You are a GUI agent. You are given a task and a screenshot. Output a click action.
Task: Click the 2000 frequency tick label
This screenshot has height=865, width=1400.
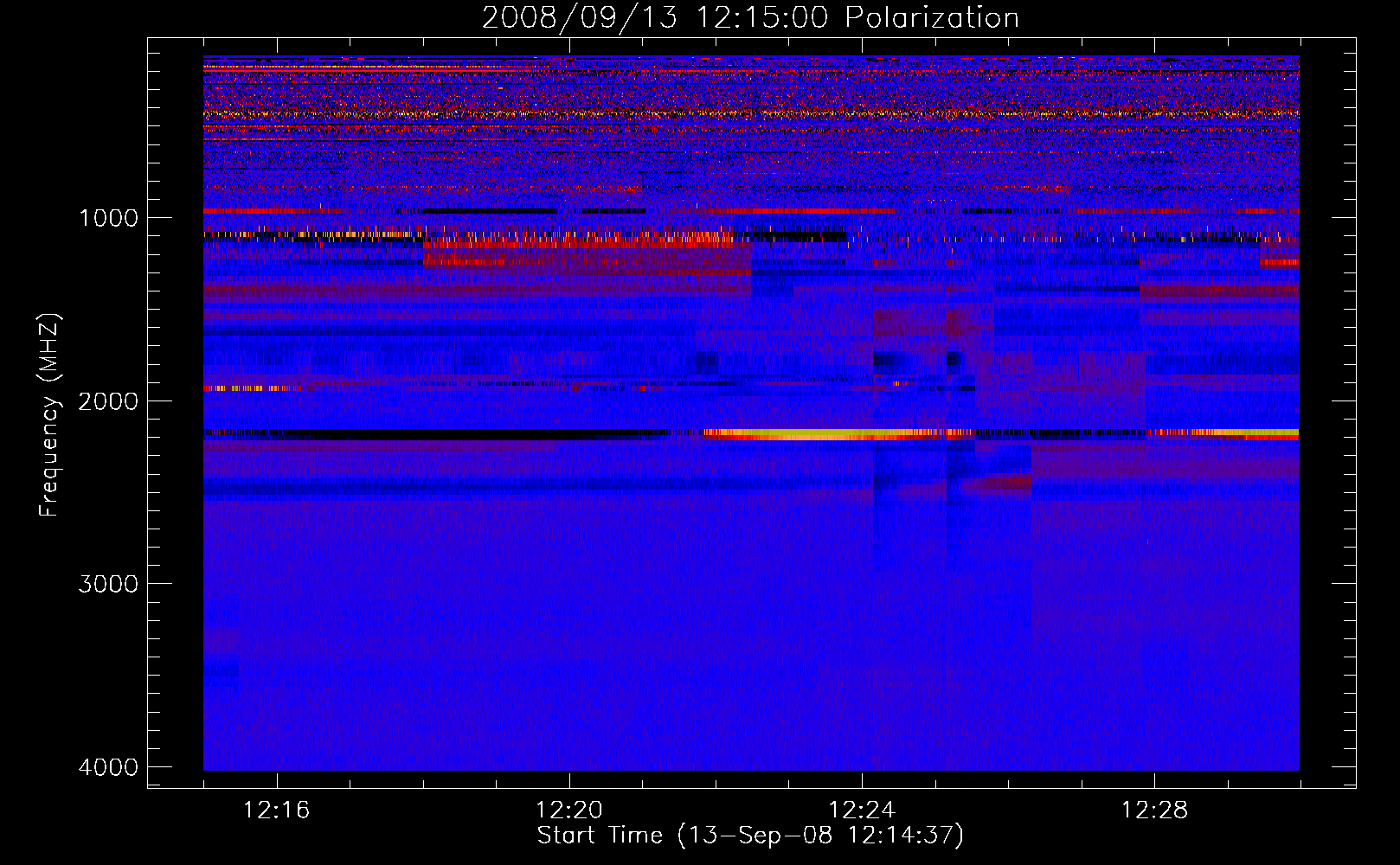108,400
